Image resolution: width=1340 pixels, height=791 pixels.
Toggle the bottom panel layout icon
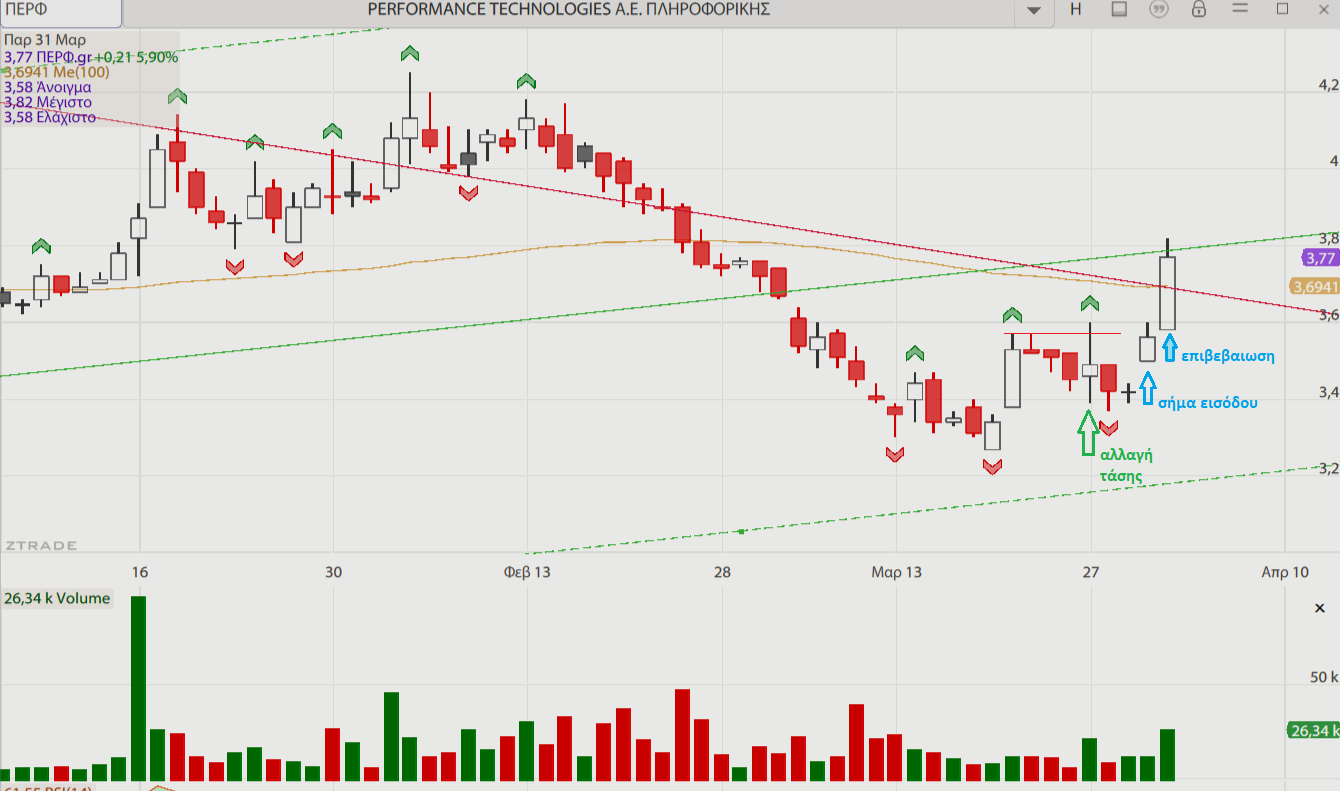coord(1119,9)
